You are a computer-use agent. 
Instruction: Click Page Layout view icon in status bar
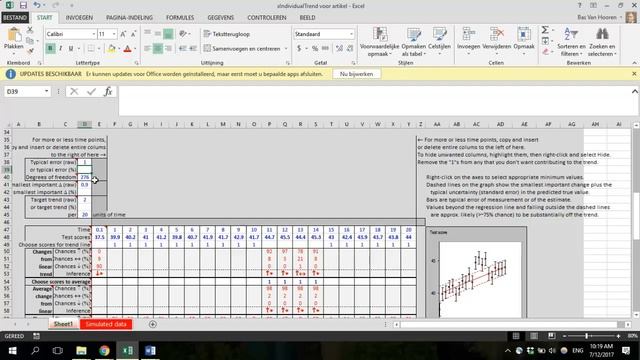[x=533, y=336]
